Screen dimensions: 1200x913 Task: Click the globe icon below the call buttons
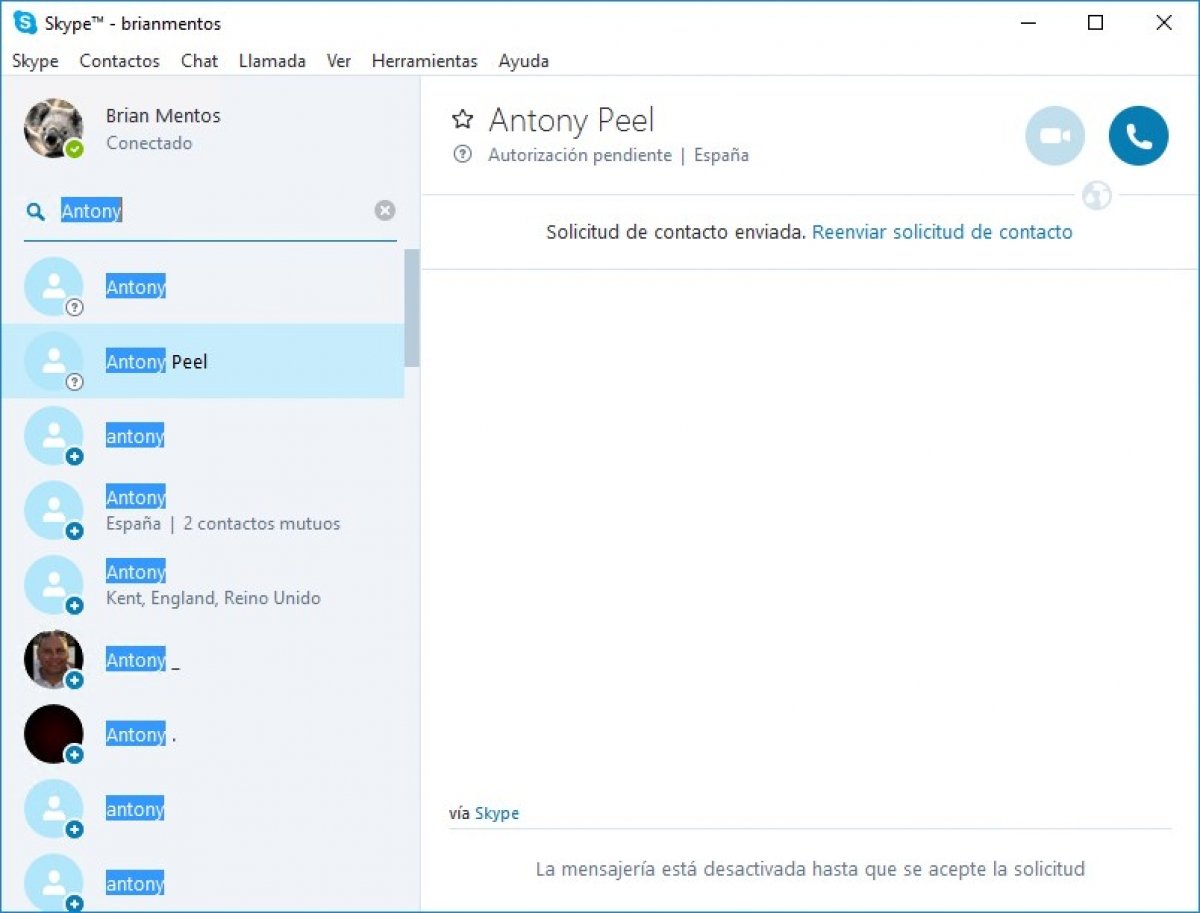pos(1097,195)
